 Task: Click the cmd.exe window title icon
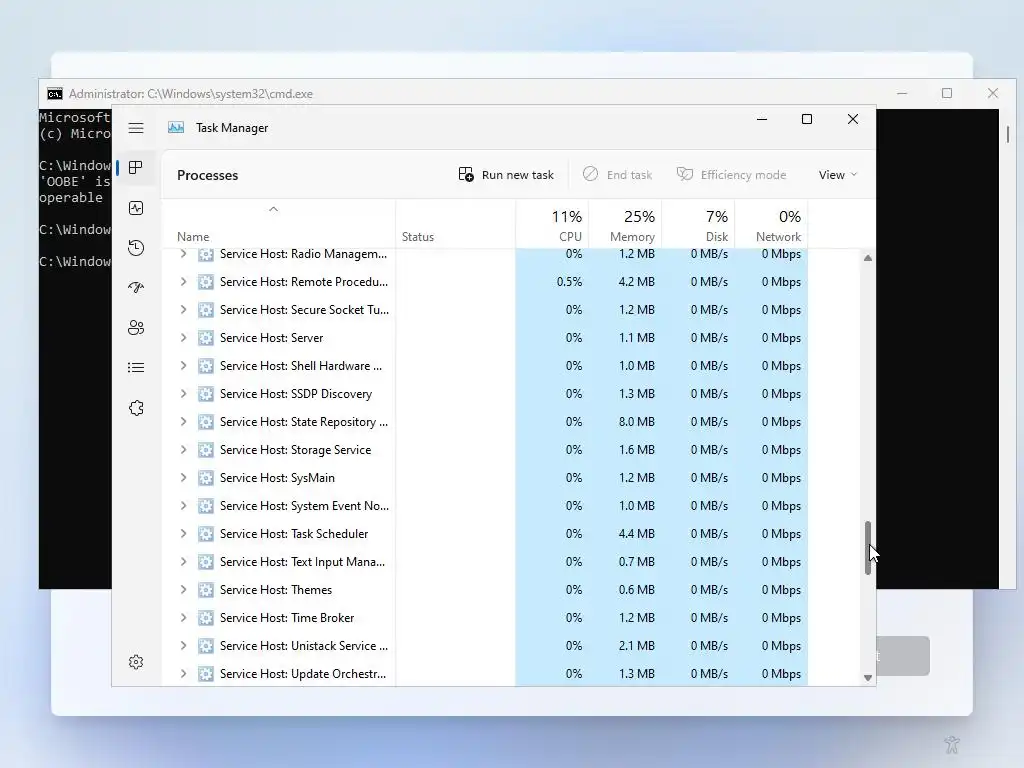tap(55, 94)
